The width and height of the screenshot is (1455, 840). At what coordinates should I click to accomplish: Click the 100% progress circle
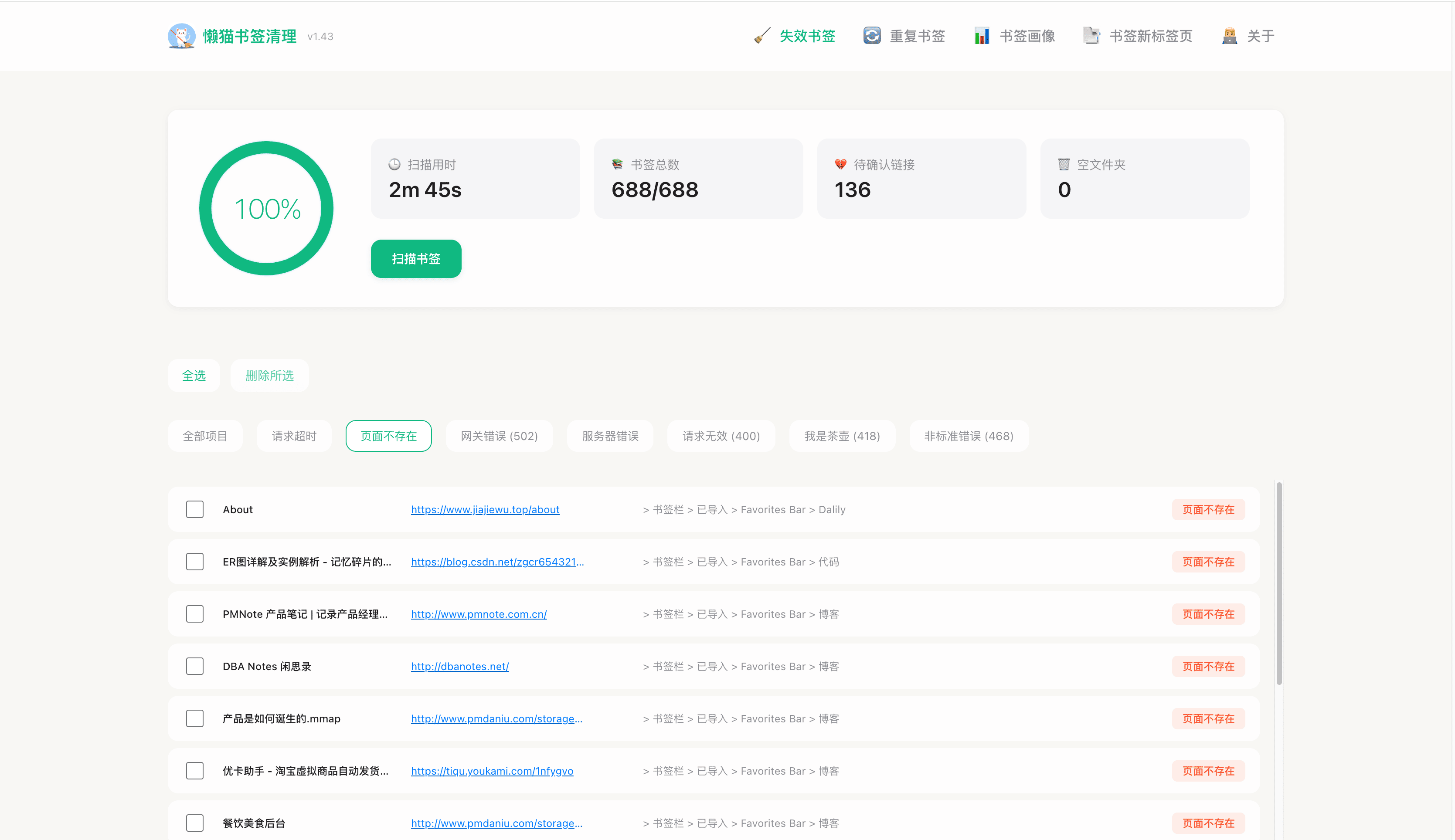266,208
